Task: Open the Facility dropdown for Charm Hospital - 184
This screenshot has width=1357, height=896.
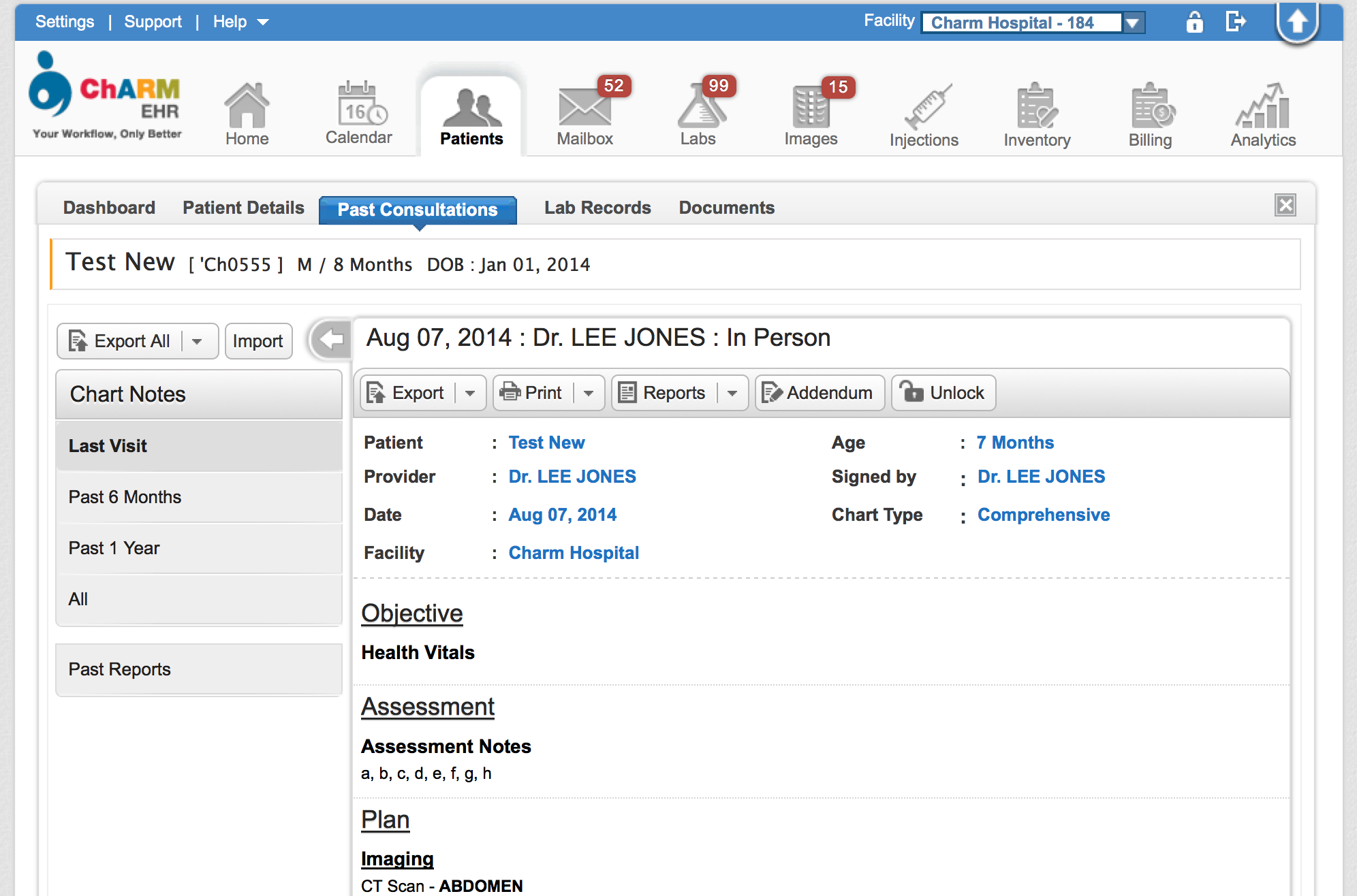Action: (x=1132, y=22)
